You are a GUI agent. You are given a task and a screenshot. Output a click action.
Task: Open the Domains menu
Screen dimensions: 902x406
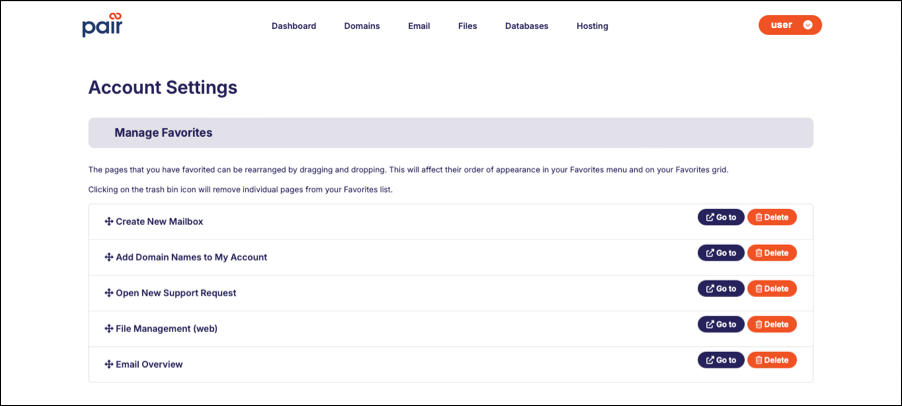(x=362, y=26)
